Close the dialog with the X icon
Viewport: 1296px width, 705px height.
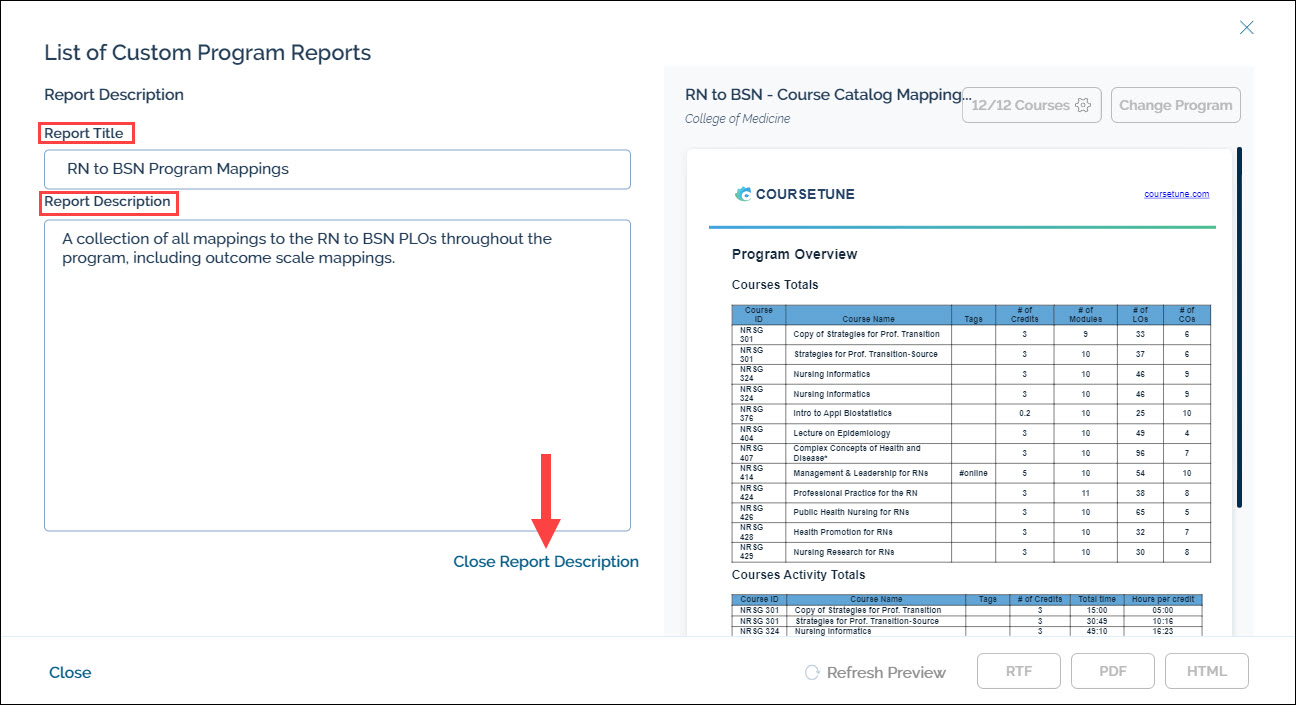(x=1246, y=28)
